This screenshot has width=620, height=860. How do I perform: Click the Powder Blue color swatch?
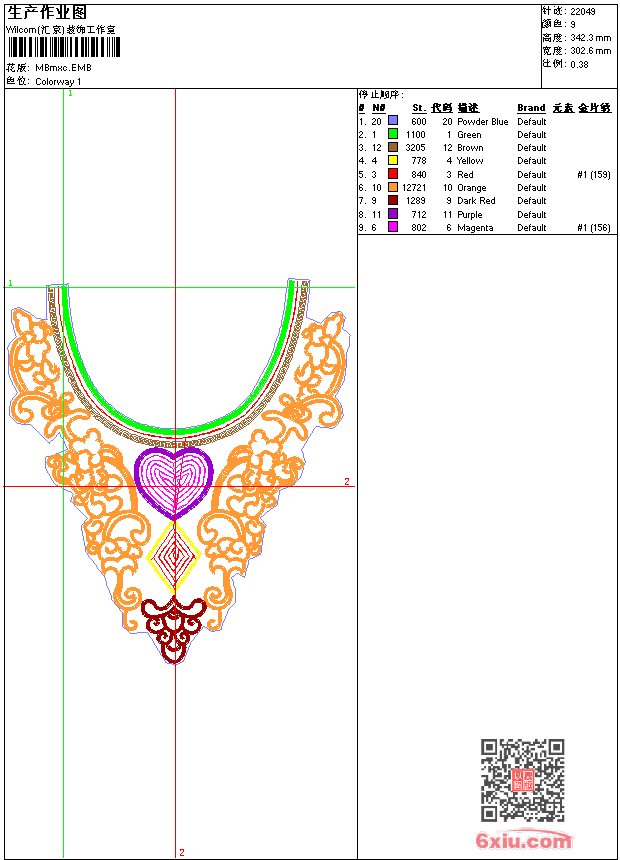[393, 120]
